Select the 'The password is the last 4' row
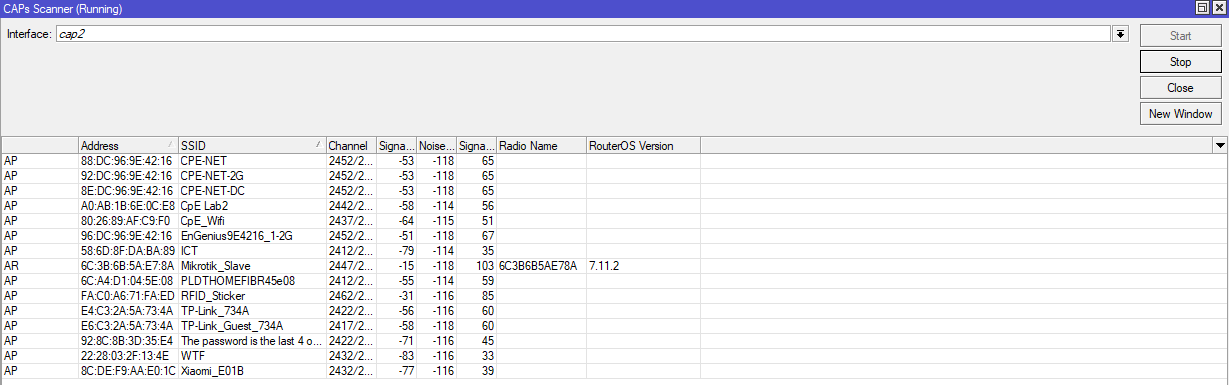The width and height of the screenshot is (1229, 385). coord(614,340)
